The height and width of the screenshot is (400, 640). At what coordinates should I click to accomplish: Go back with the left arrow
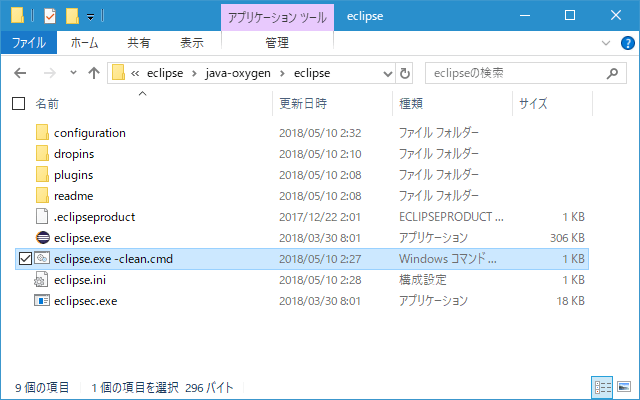coord(20,73)
